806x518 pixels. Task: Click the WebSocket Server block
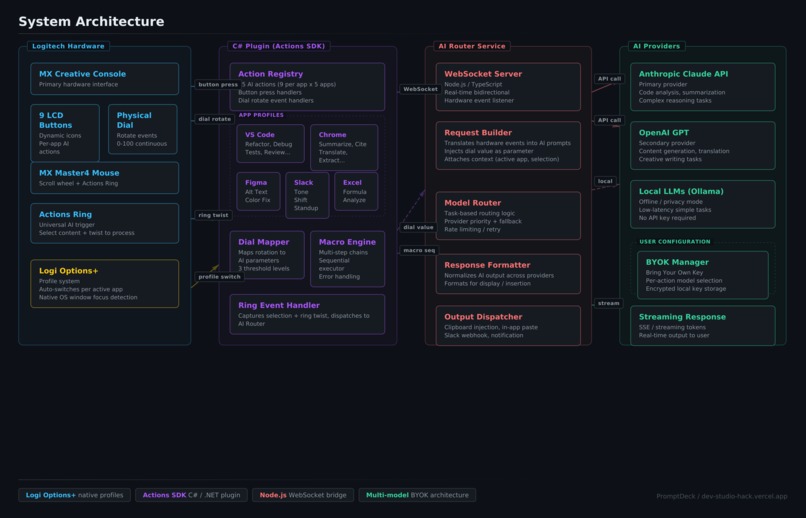[x=508, y=87]
